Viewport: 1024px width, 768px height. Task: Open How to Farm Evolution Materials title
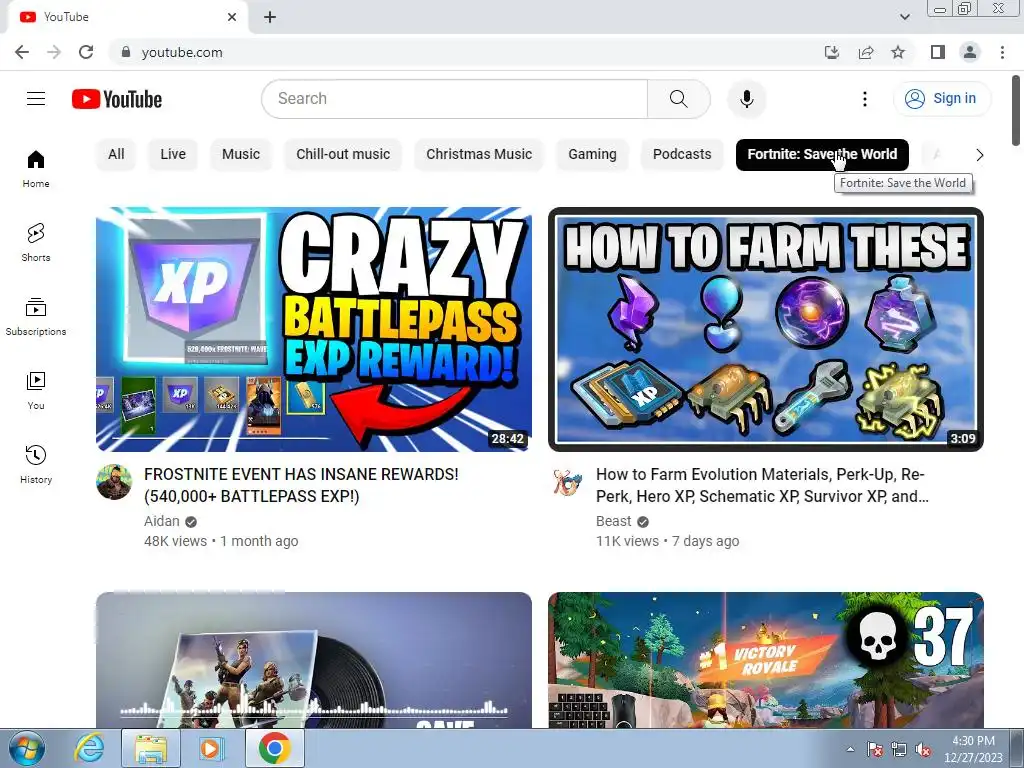(x=762, y=485)
